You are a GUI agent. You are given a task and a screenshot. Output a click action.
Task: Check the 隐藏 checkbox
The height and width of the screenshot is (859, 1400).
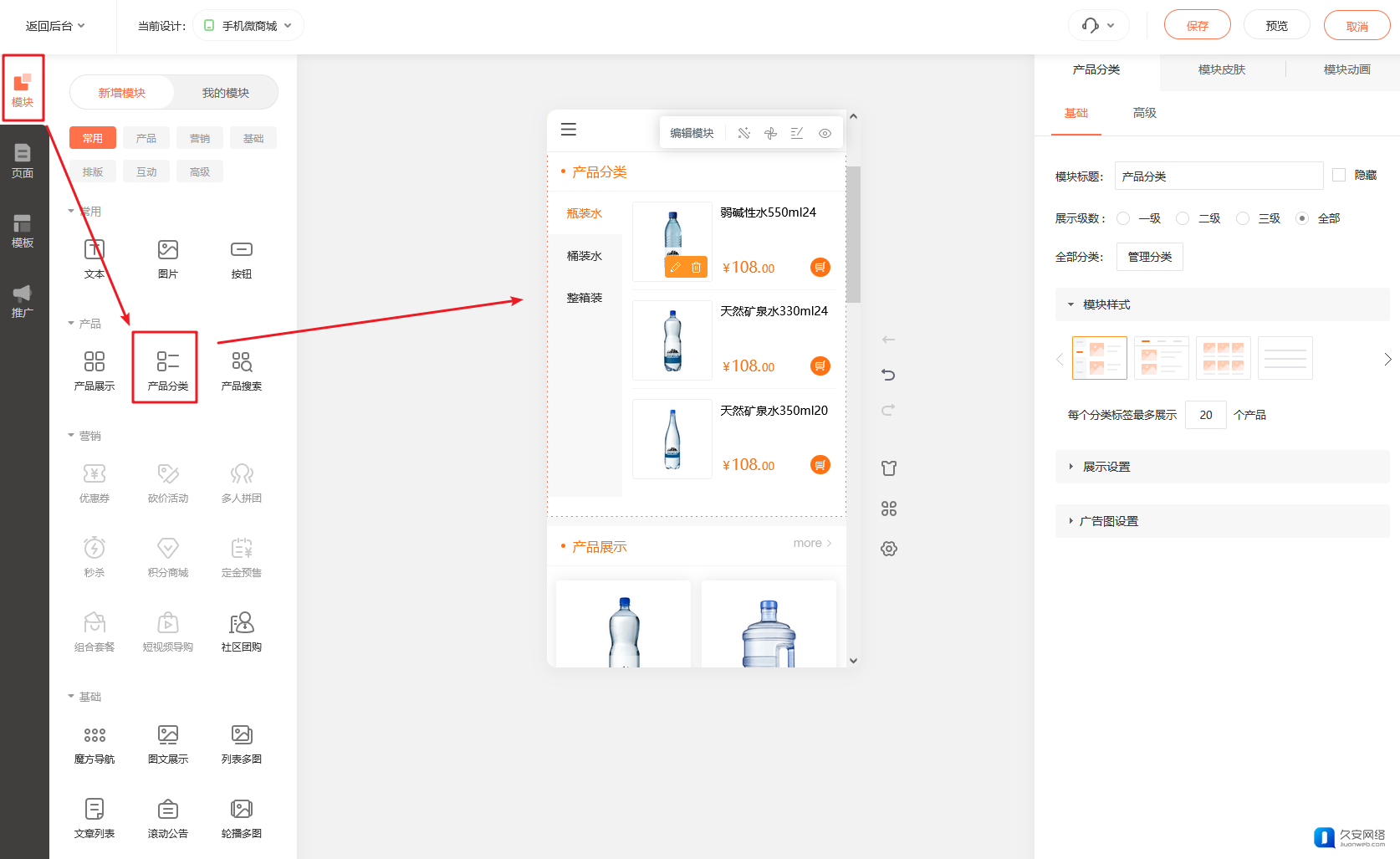[1339, 175]
